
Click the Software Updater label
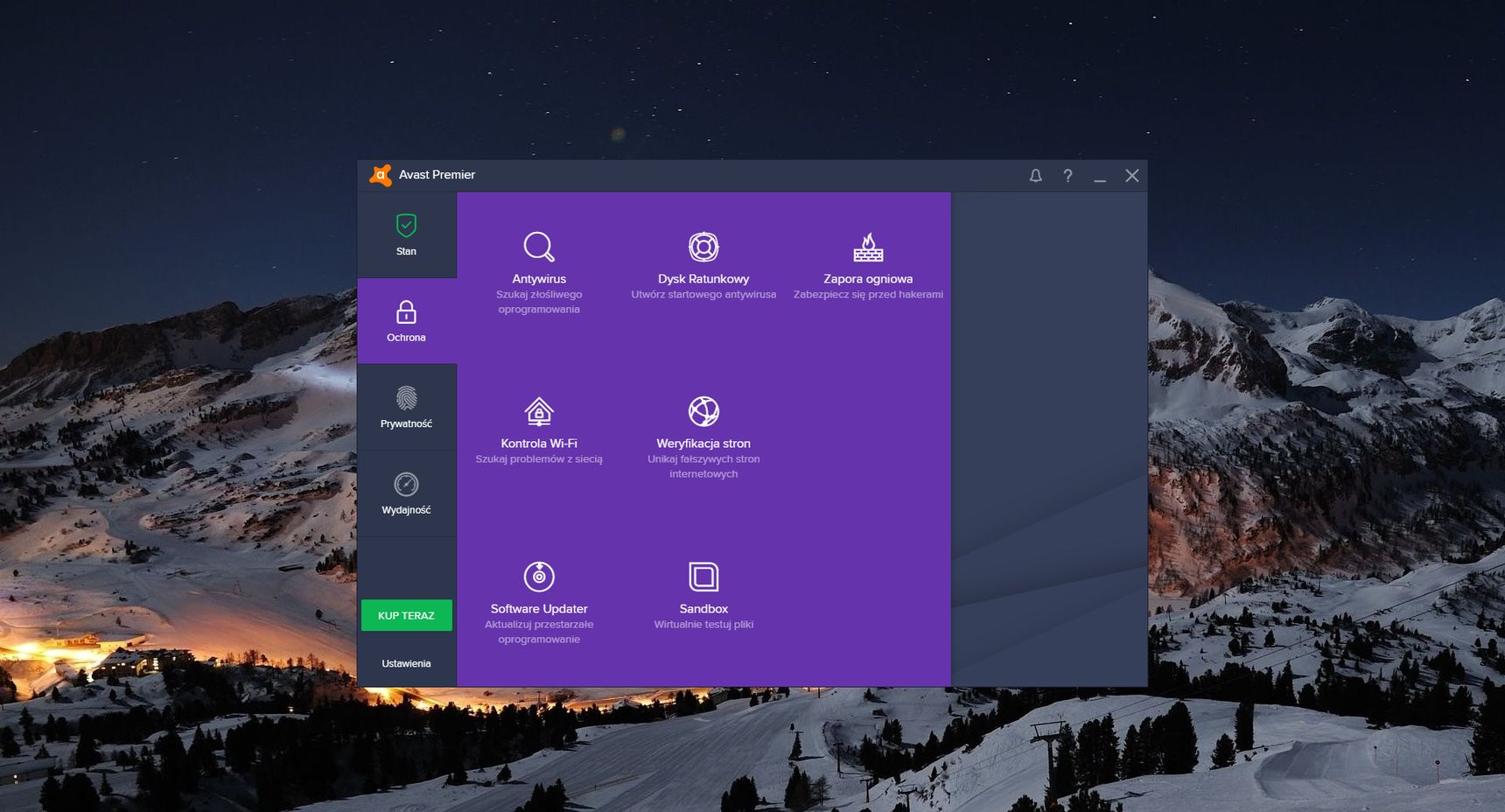(539, 609)
